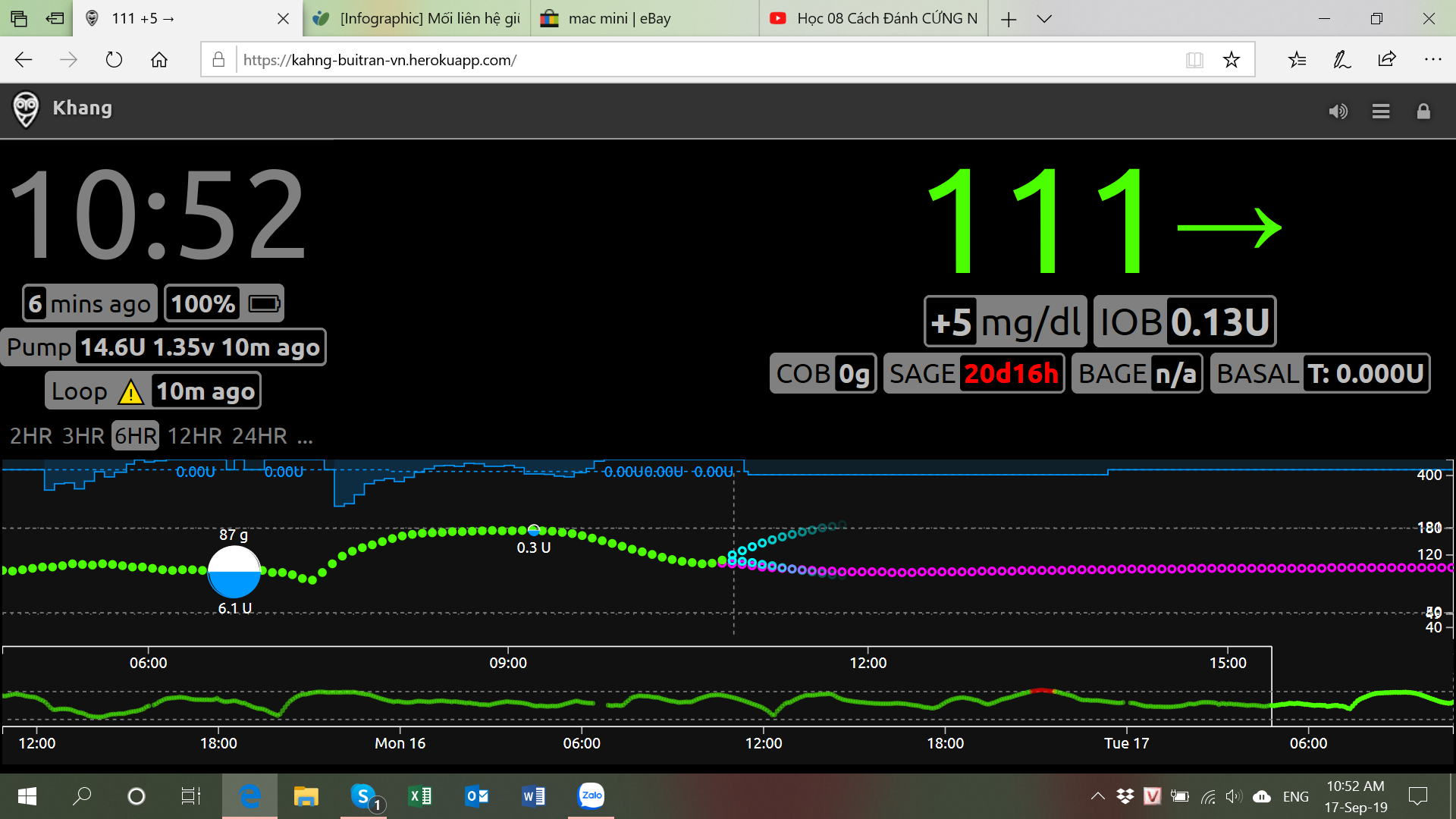Click the 111 glucose reading
The image size is (1456, 819).
pos(1037,221)
